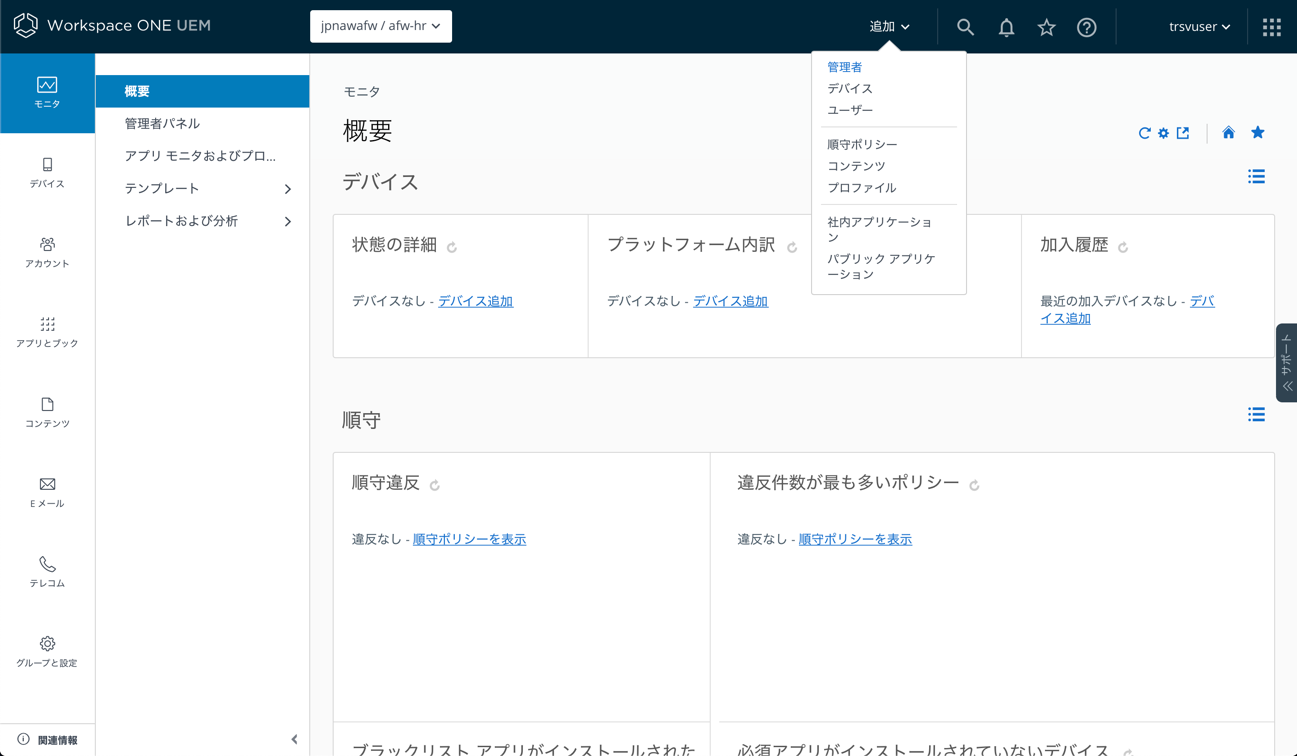Bookmark this page with blue star
The image size is (1297, 756).
coord(1258,132)
